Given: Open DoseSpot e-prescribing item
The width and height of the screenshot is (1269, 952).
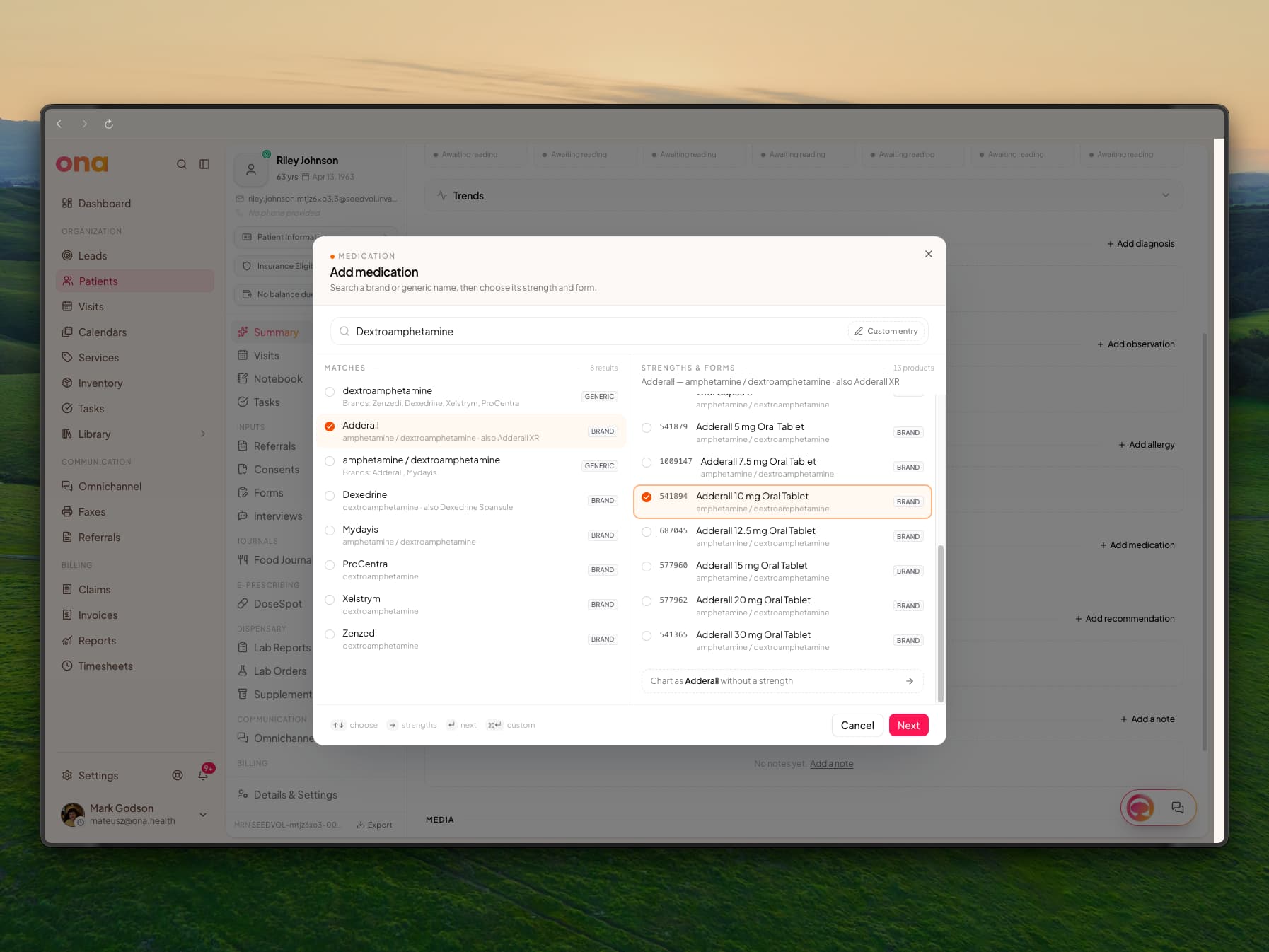Looking at the screenshot, I should 272,604.
